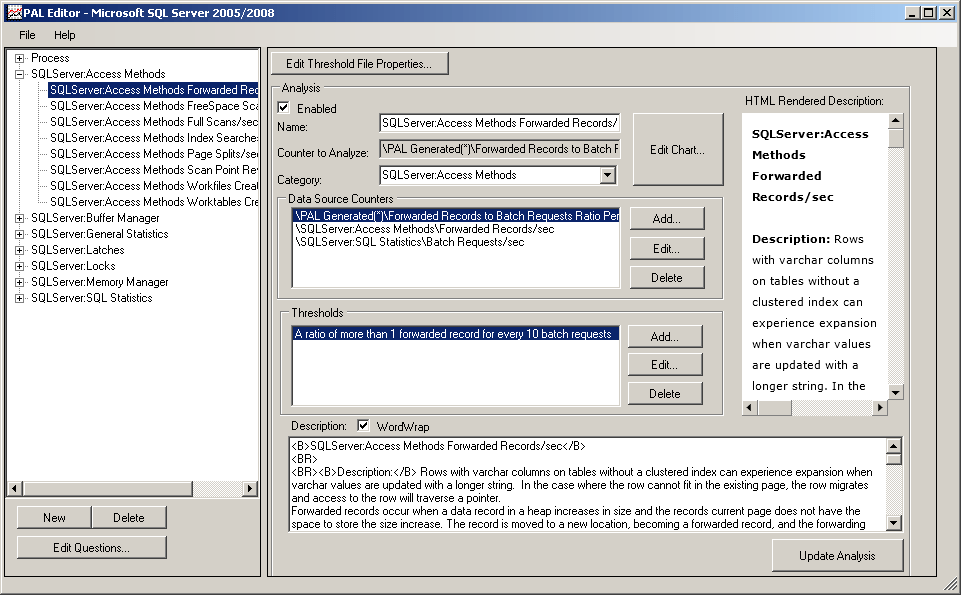Image resolution: width=961 pixels, height=595 pixels.
Task: Select Access Methods Index Searches tree item
Action: (154, 138)
